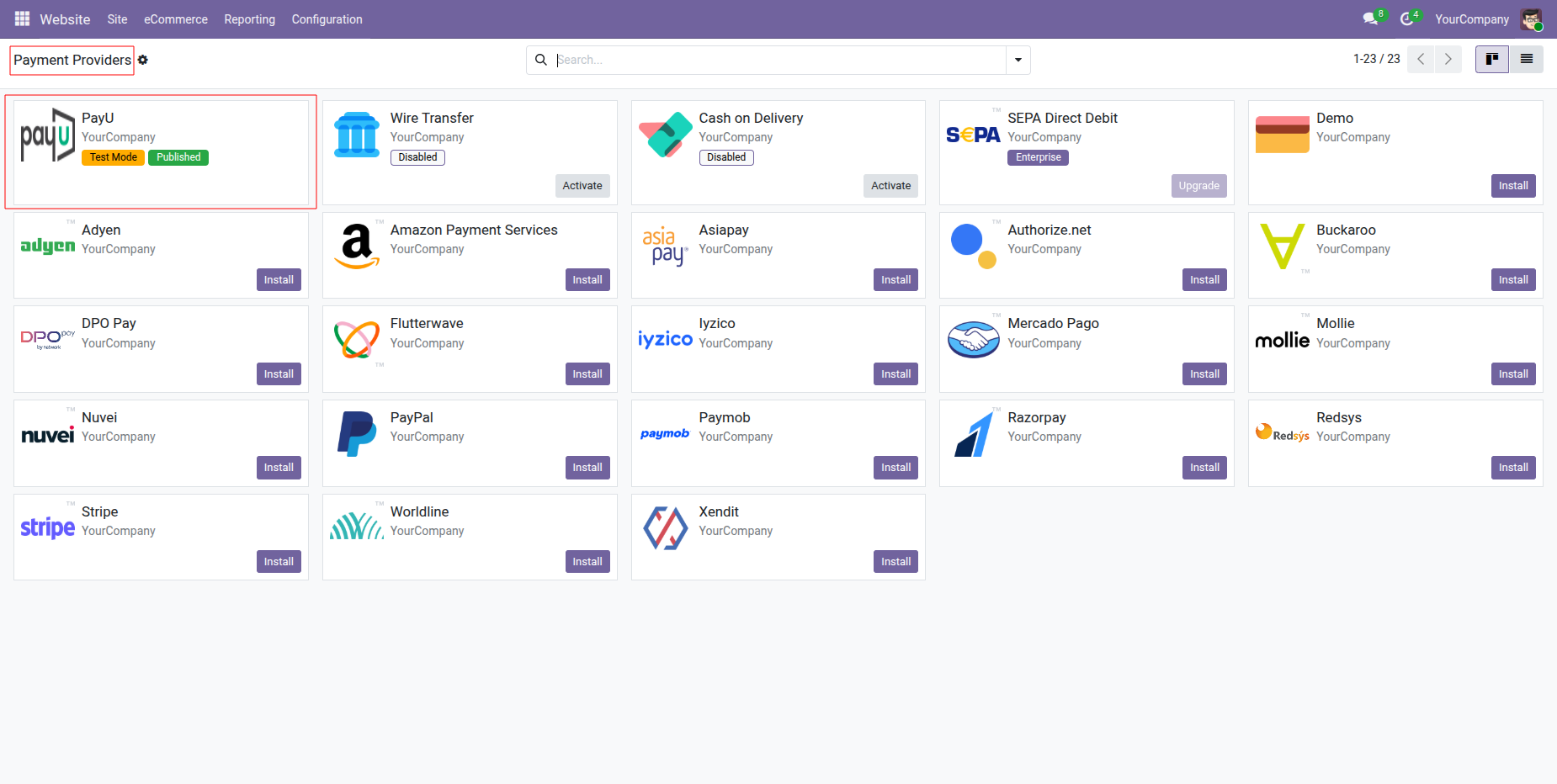Click the PayU logo

[48, 135]
